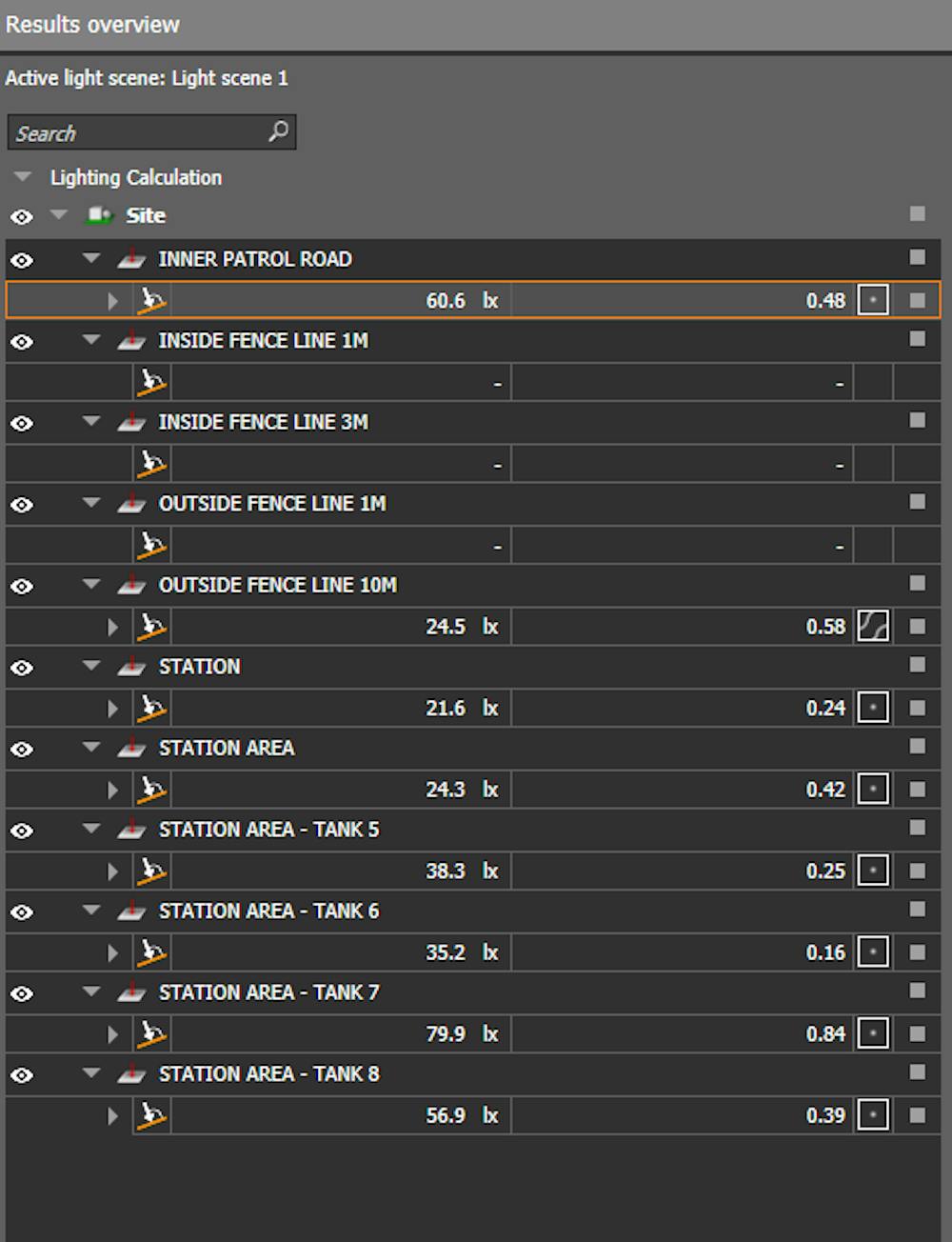Toggle visibility of the STATION AREA surface
The image size is (952, 1242).
(22, 749)
